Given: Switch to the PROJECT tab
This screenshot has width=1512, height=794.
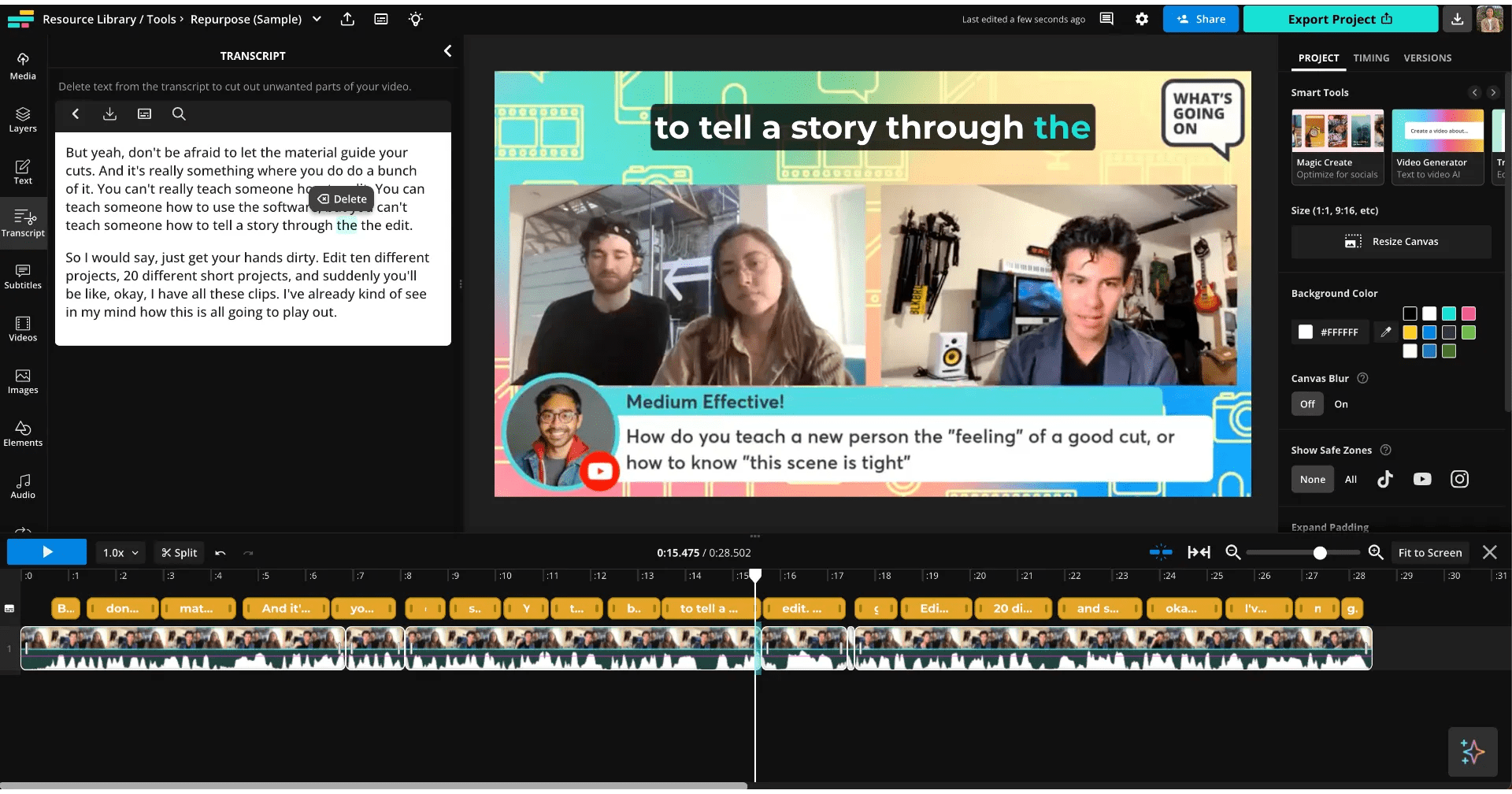Looking at the screenshot, I should coord(1318,58).
